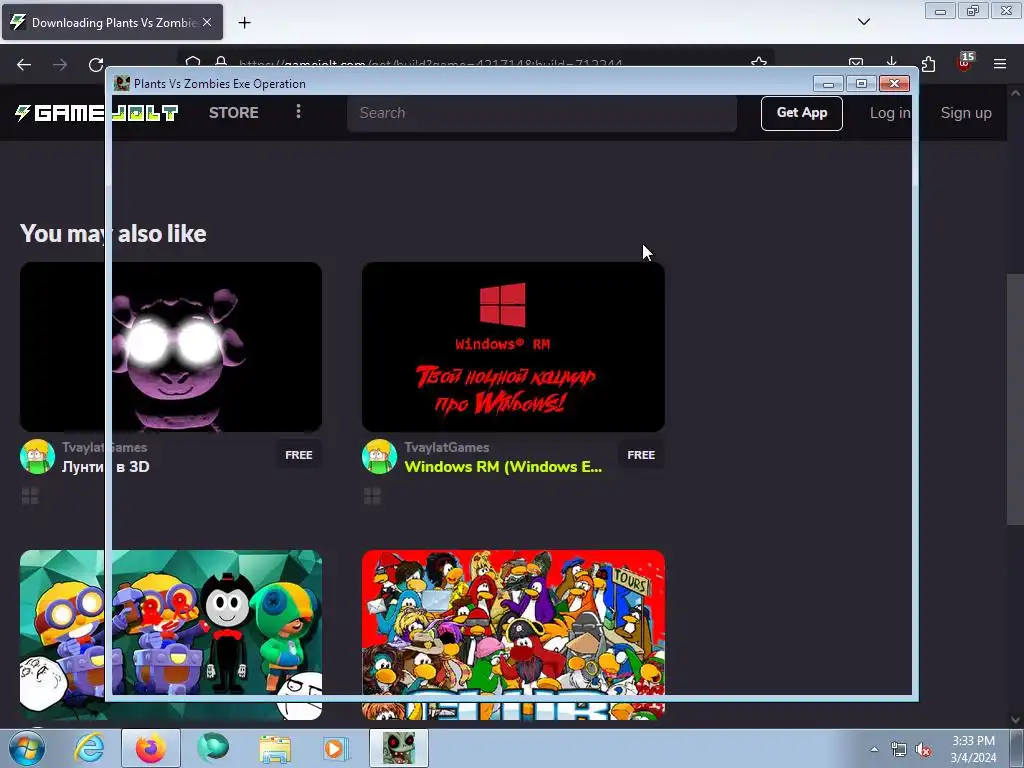Open the three-dot more menu on Game Jolt
This screenshot has width=1024, height=768.
pyautogui.click(x=298, y=112)
